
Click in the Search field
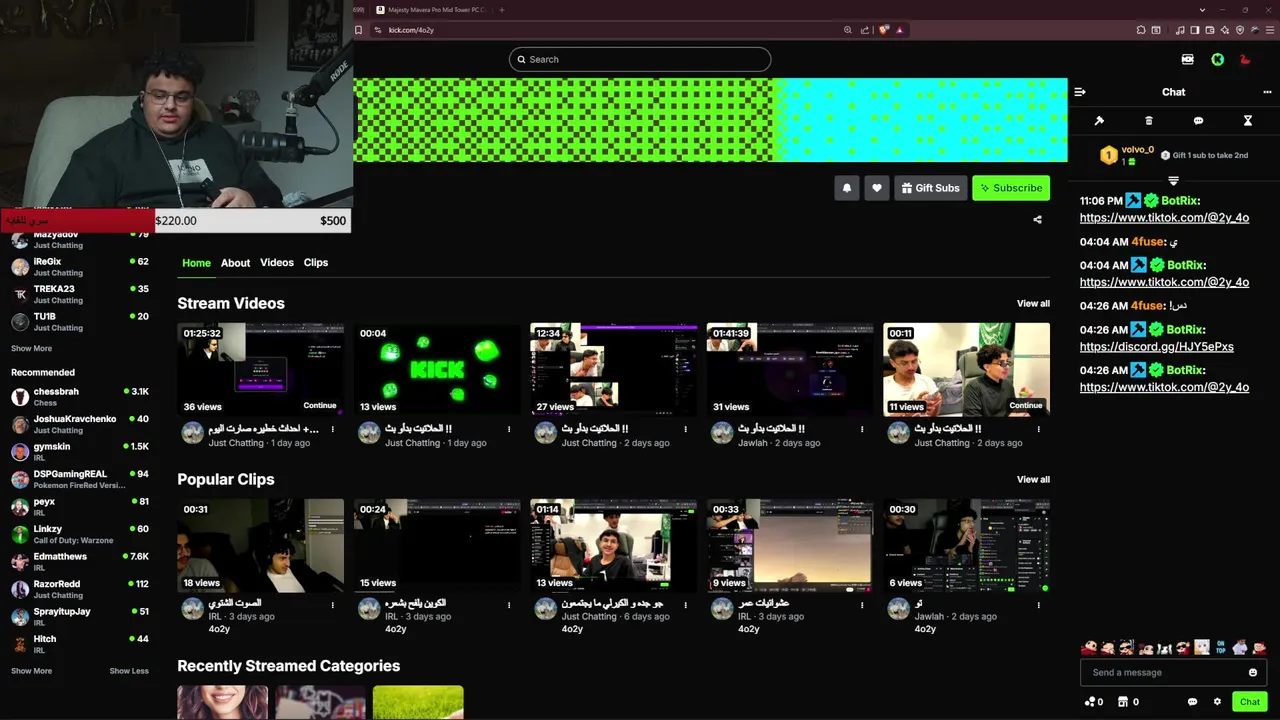(x=640, y=60)
